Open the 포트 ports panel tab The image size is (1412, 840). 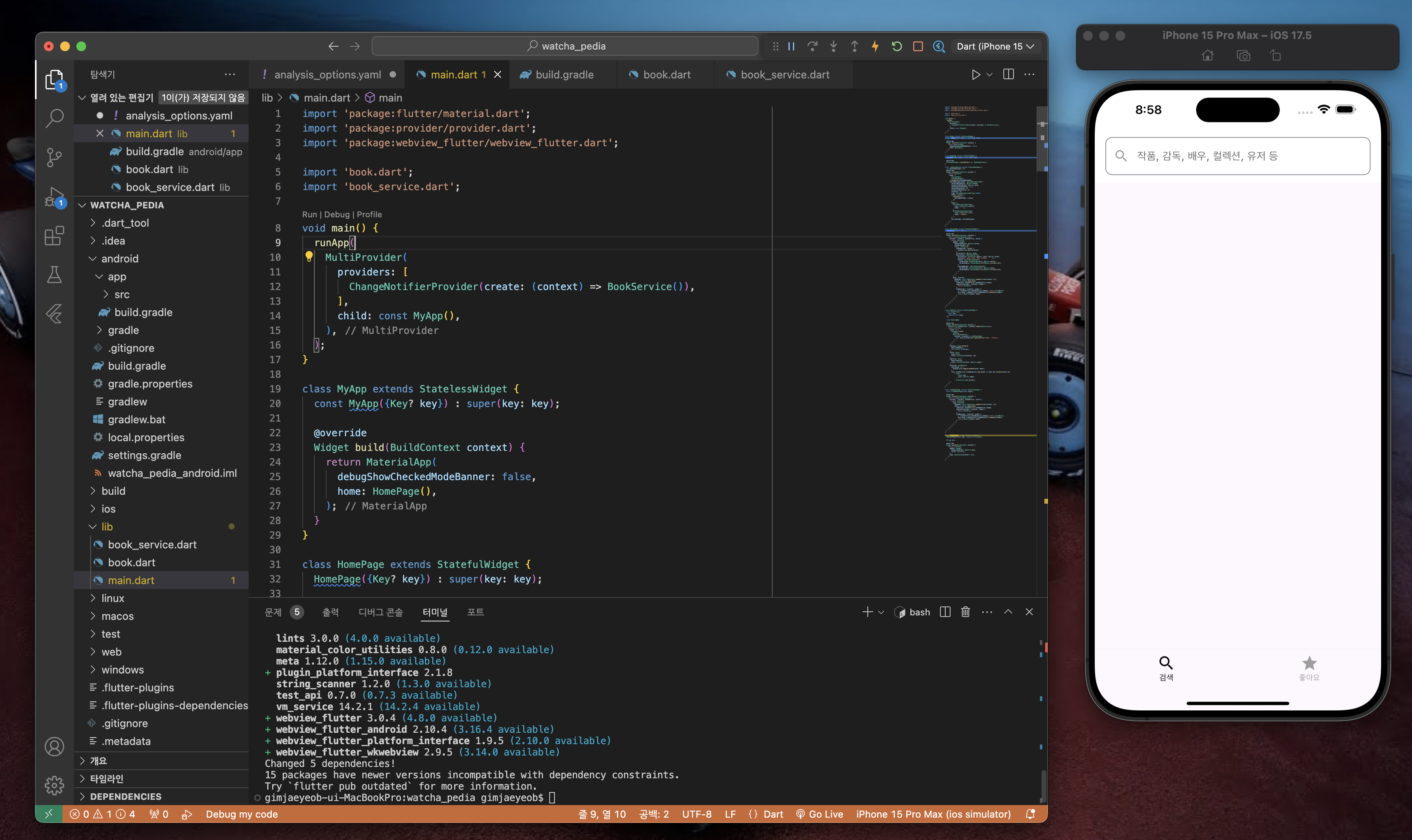click(x=475, y=612)
